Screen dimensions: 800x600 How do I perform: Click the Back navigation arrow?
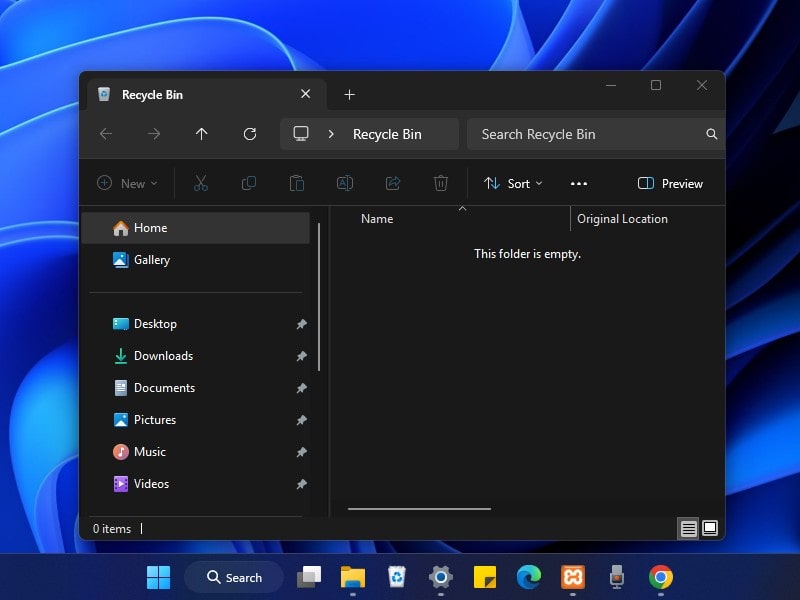point(106,134)
